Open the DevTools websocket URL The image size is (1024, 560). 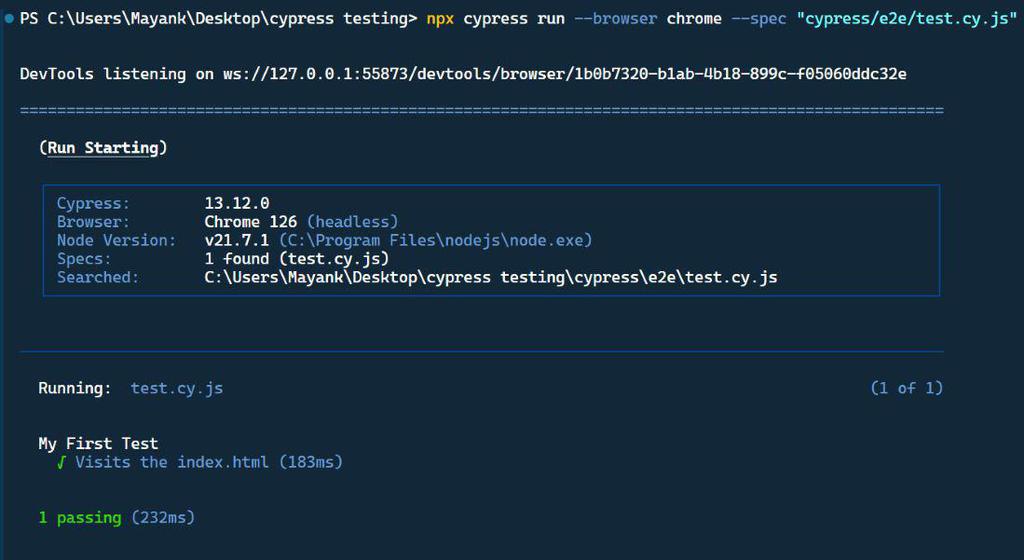pos(564,74)
